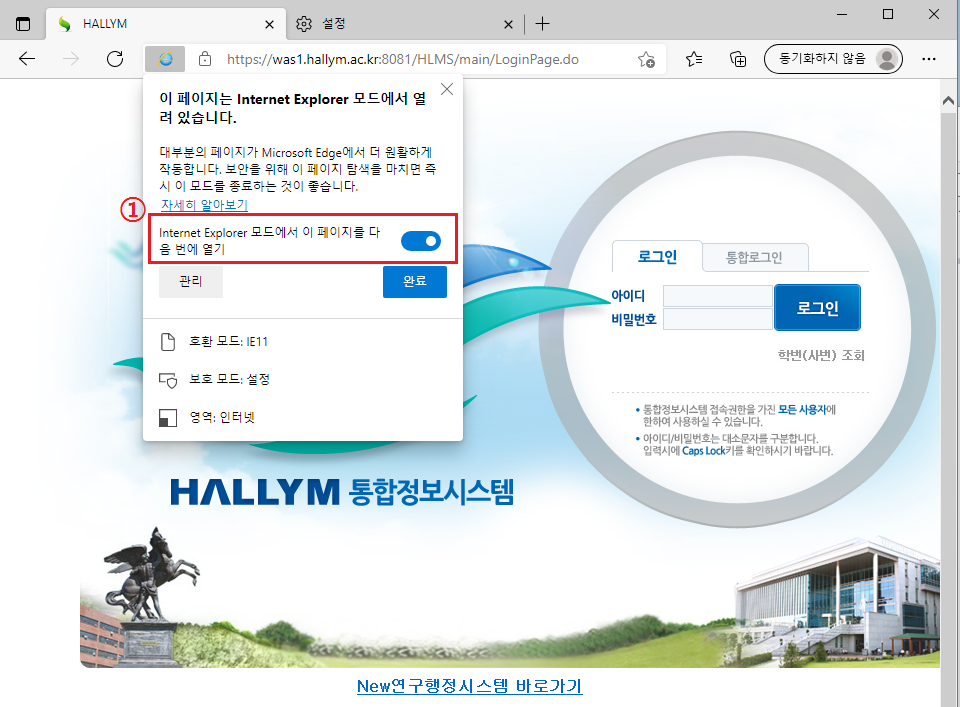Add this page to favorites
Image resolution: width=960 pixels, height=707 pixels.
pyautogui.click(x=647, y=59)
